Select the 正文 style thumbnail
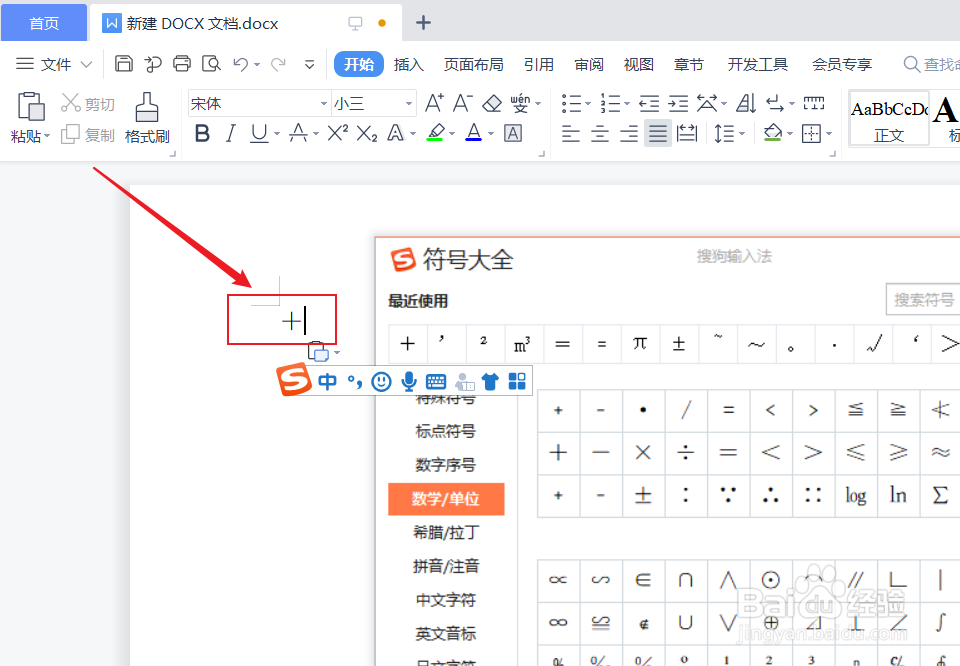Image resolution: width=960 pixels, height=666 pixels. [889, 119]
